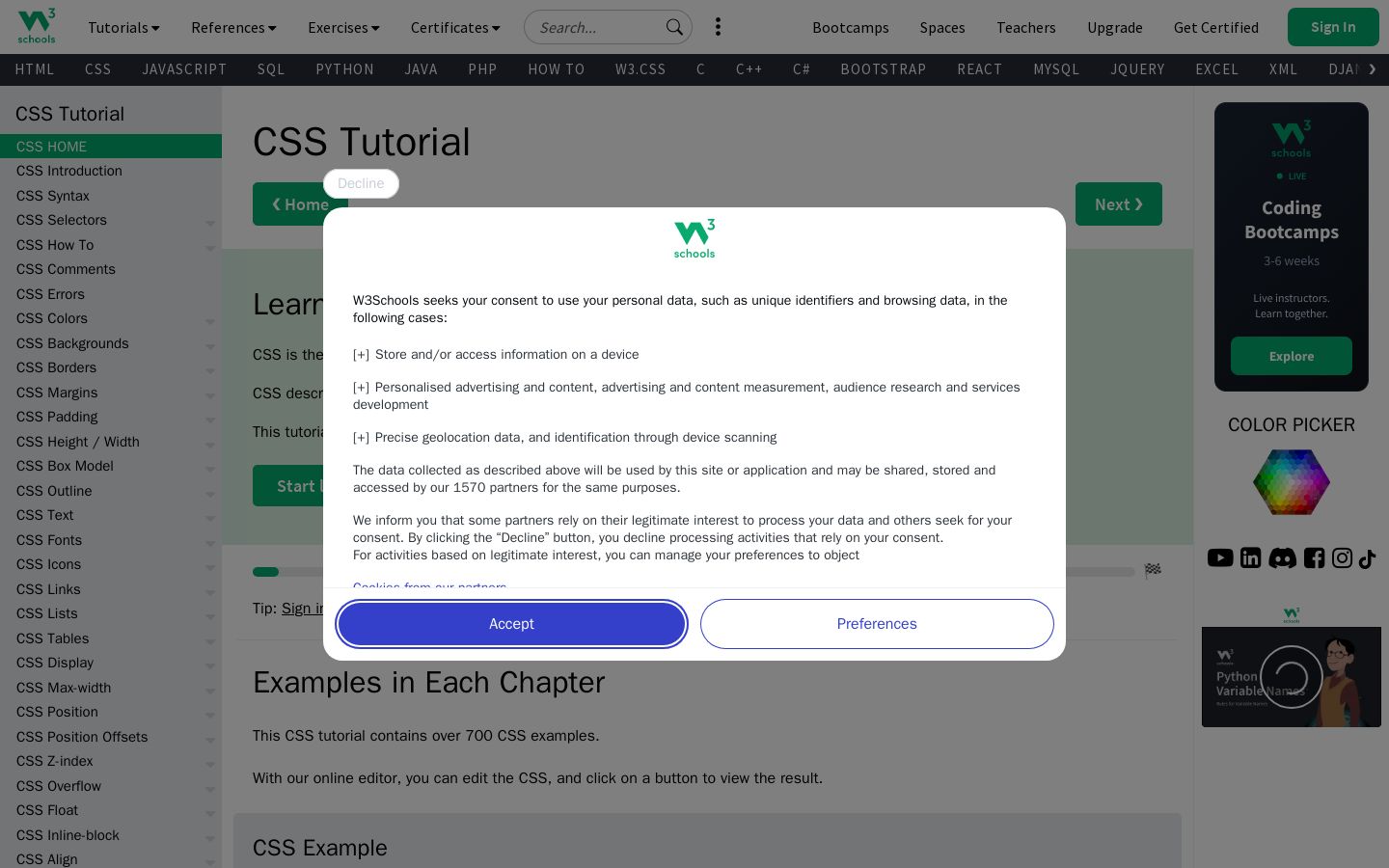Expand CSS Box Model submenu arrow
Image resolution: width=1389 pixels, height=868 pixels.
[x=209, y=469]
